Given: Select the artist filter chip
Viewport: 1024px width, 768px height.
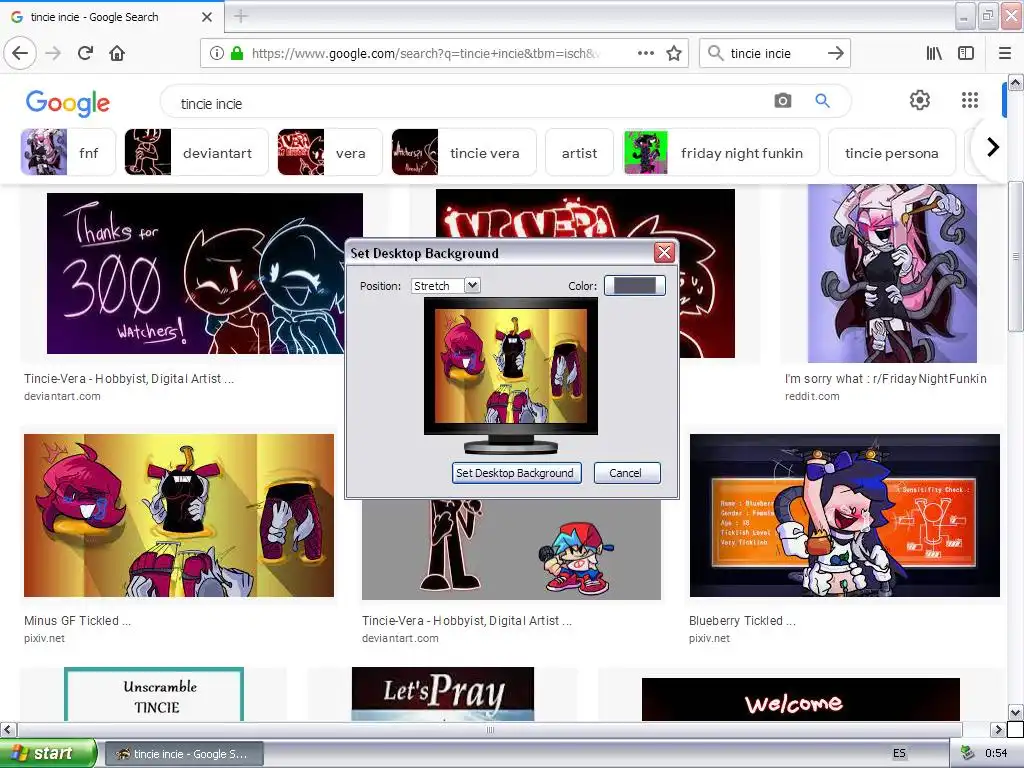Looking at the screenshot, I should click(579, 152).
